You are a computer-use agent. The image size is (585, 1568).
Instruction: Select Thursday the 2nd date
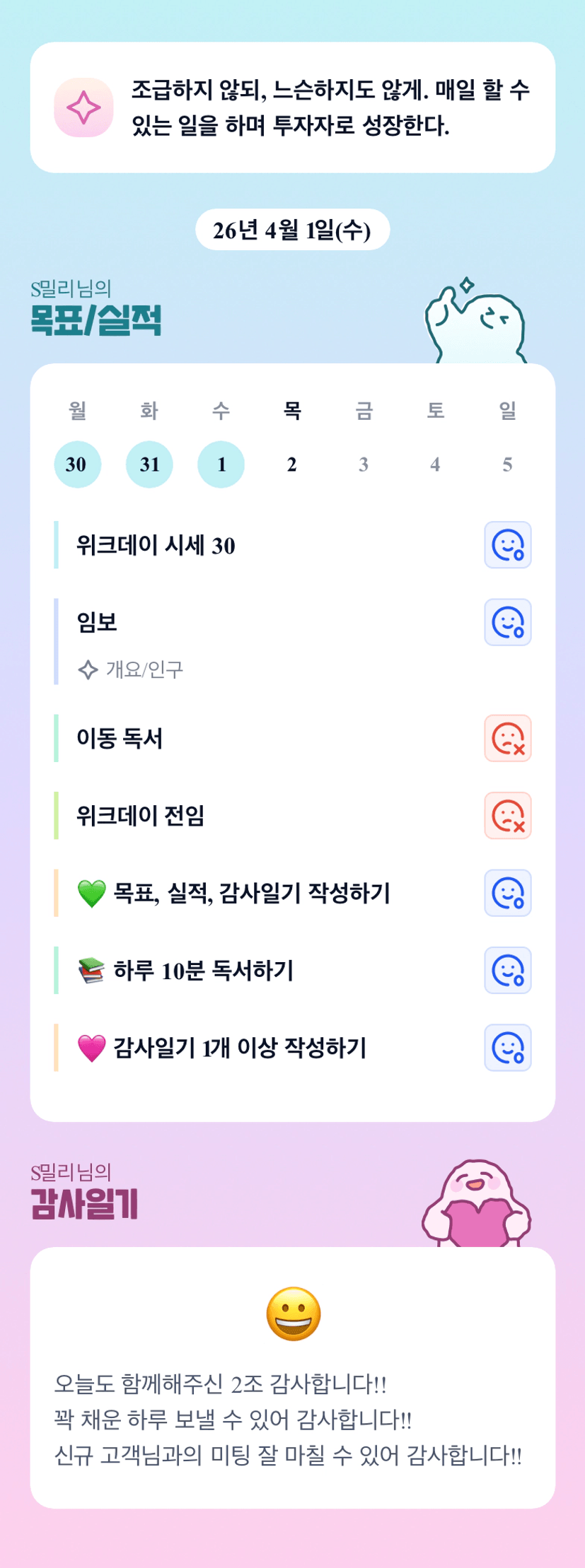pos(292,464)
